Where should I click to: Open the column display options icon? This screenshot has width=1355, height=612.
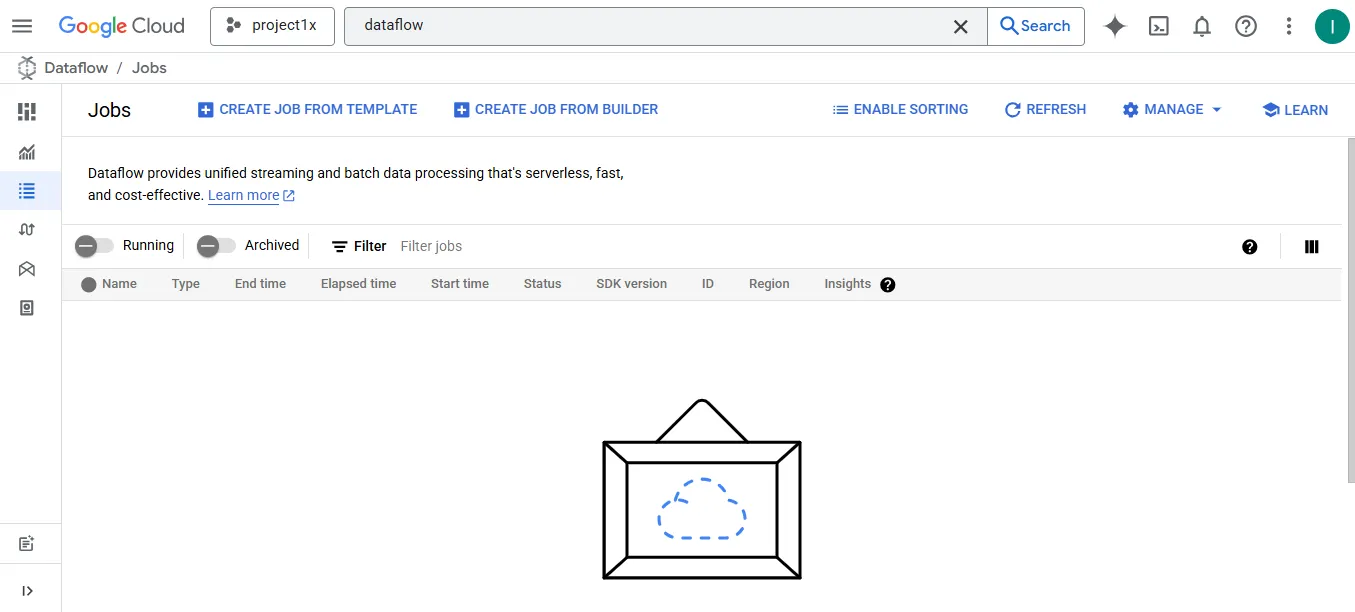(x=1311, y=246)
